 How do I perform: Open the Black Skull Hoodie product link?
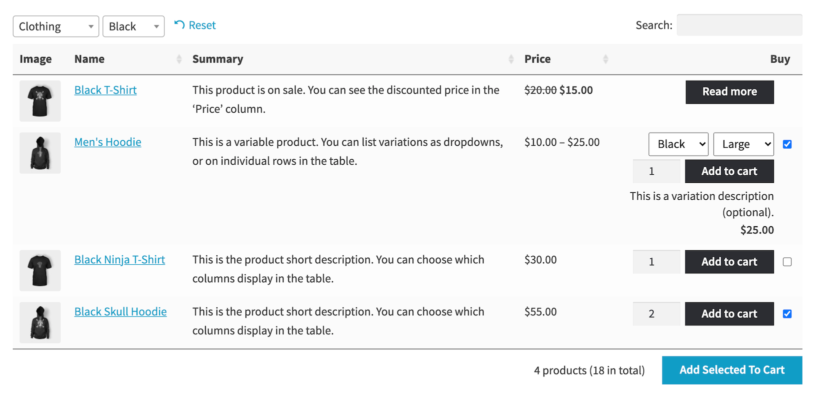(120, 311)
